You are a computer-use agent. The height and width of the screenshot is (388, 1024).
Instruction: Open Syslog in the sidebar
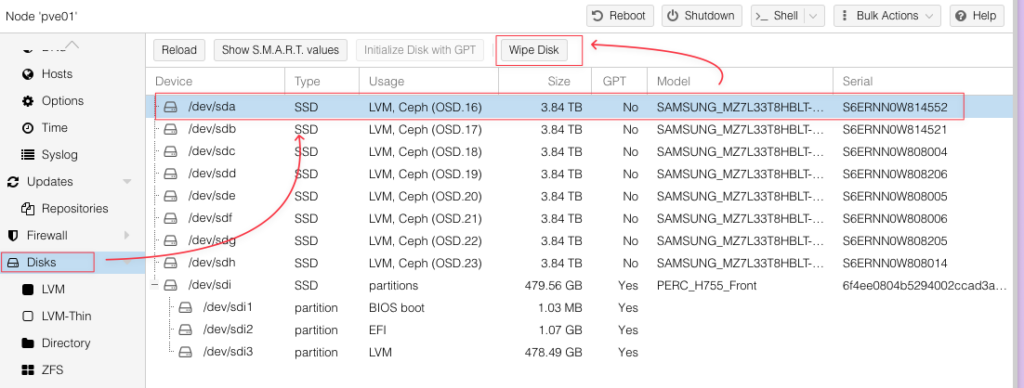59,155
